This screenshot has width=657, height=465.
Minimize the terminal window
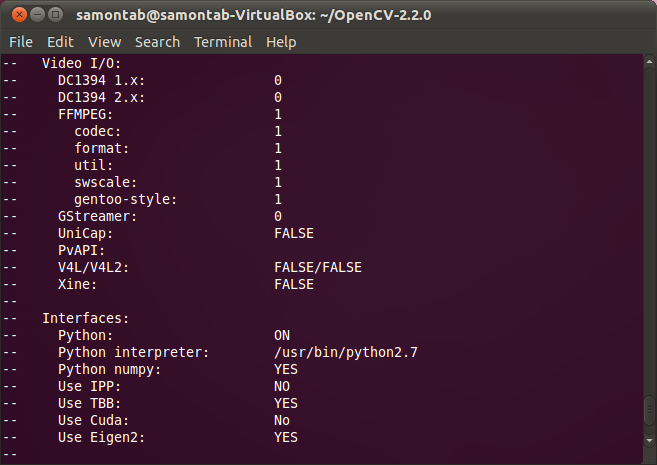pyautogui.click(x=37, y=15)
